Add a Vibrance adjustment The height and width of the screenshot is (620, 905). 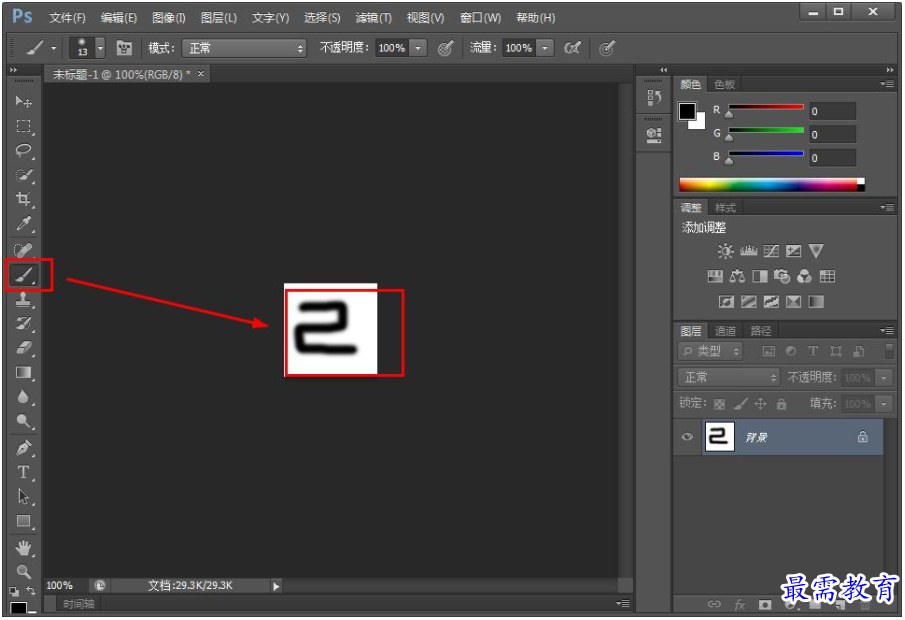816,251
